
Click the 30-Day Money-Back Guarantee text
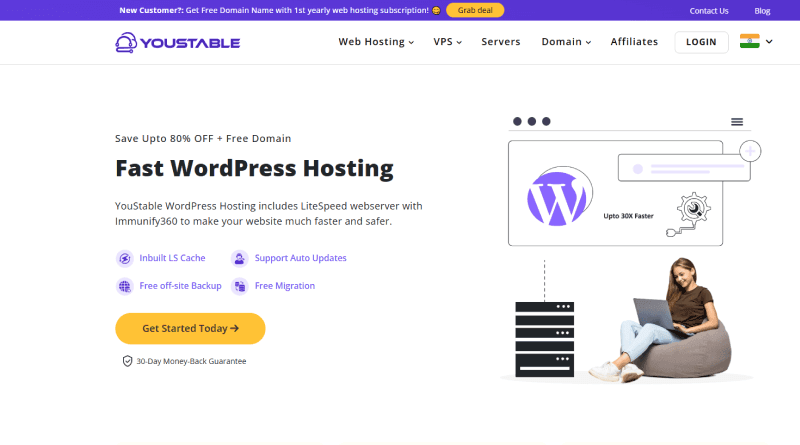click(191, 361)
